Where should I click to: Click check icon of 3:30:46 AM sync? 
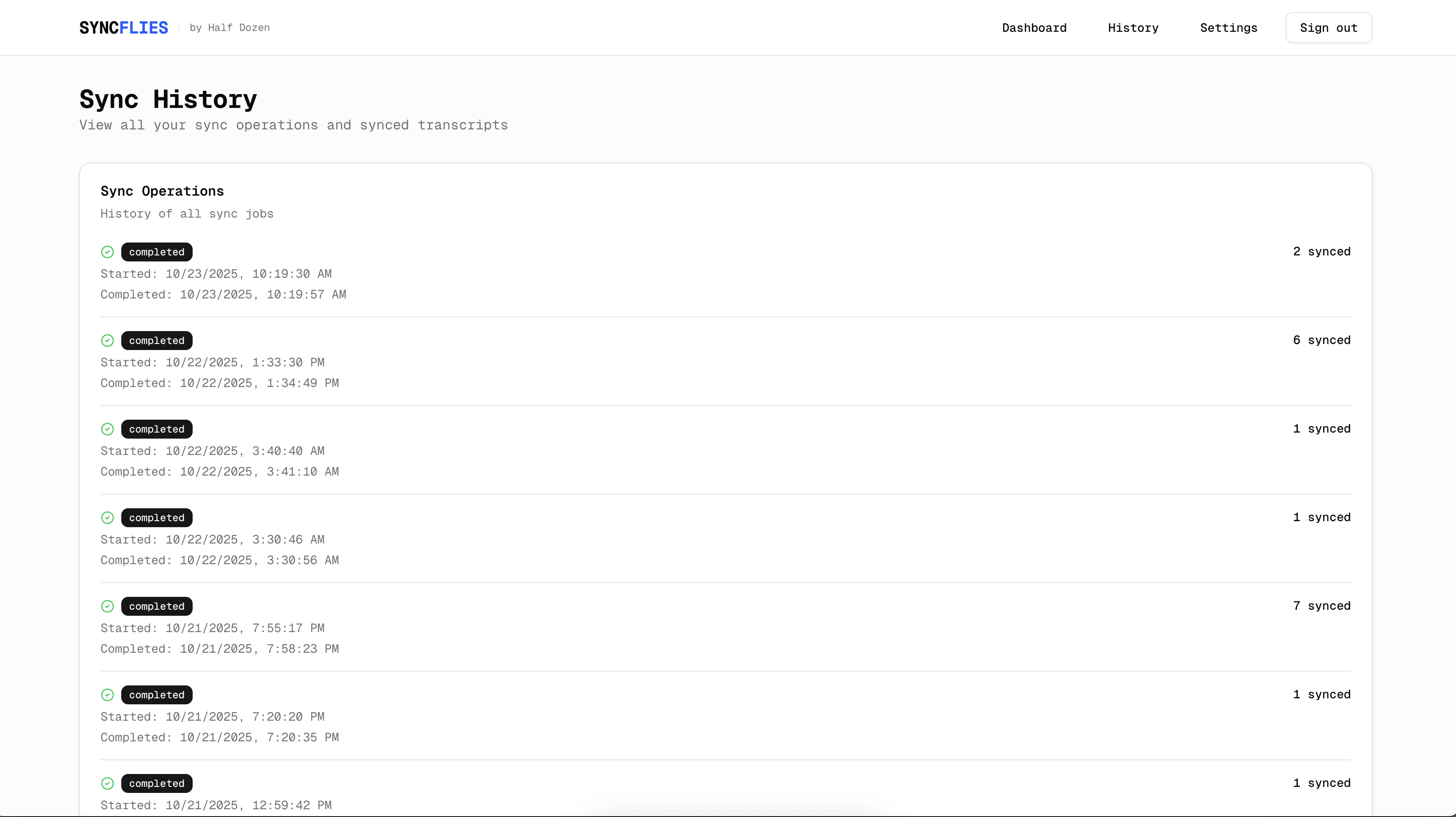pos(108,518)
